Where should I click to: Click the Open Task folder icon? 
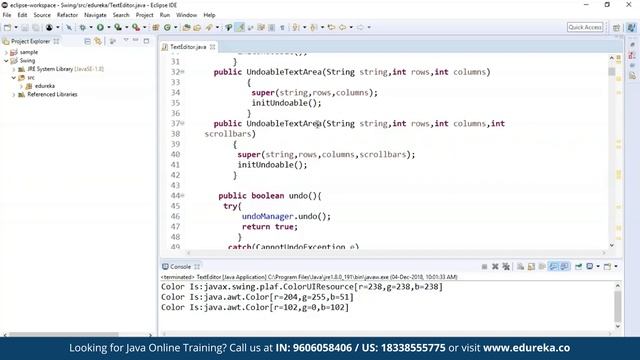[x=197, y=27]
